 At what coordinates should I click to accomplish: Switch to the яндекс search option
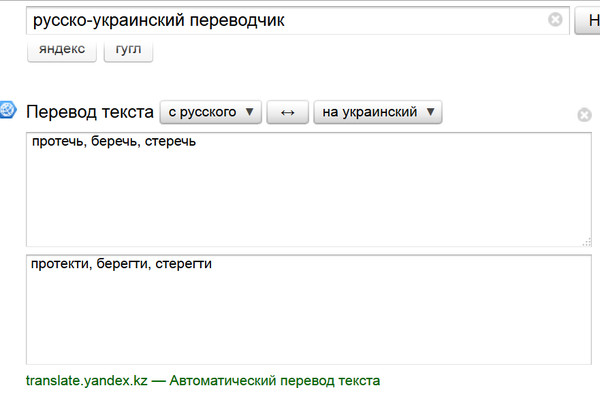click(x=63, y=48)
